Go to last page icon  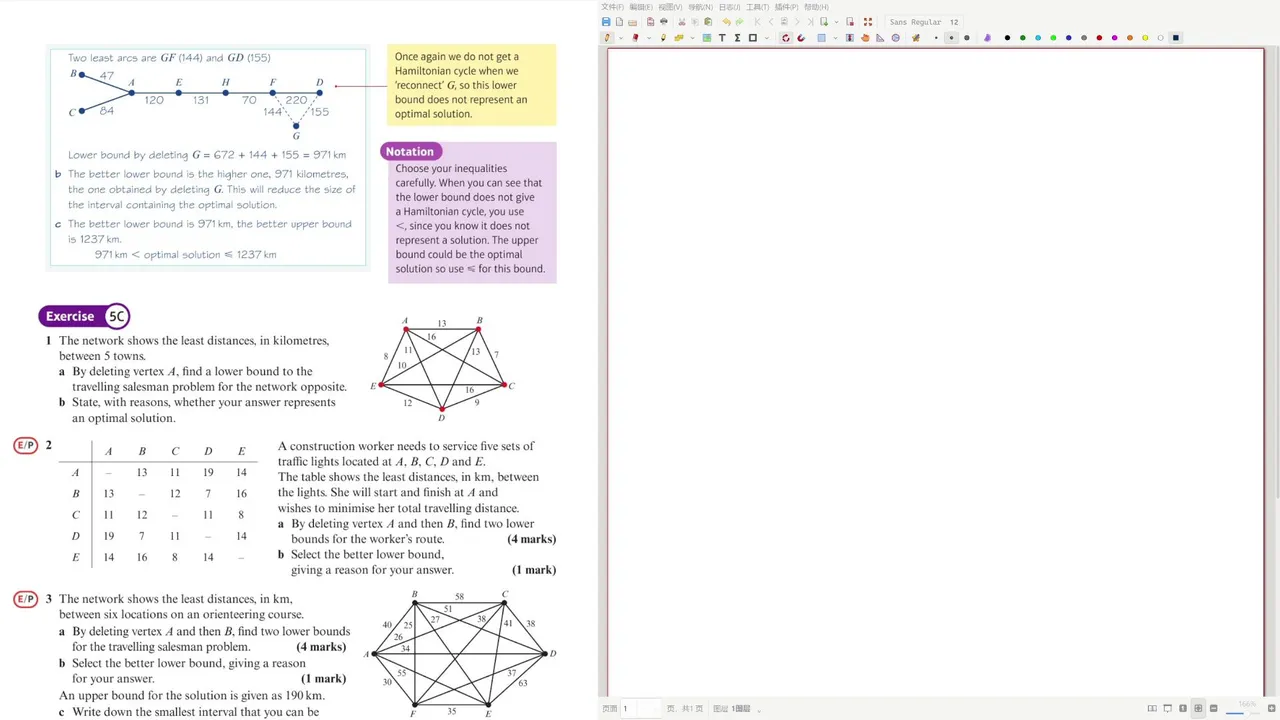810,21
